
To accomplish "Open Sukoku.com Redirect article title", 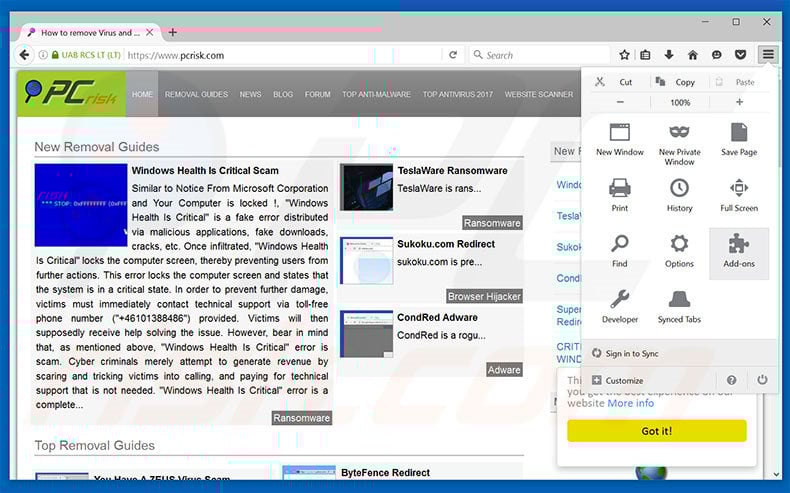I will click(446, 244).
